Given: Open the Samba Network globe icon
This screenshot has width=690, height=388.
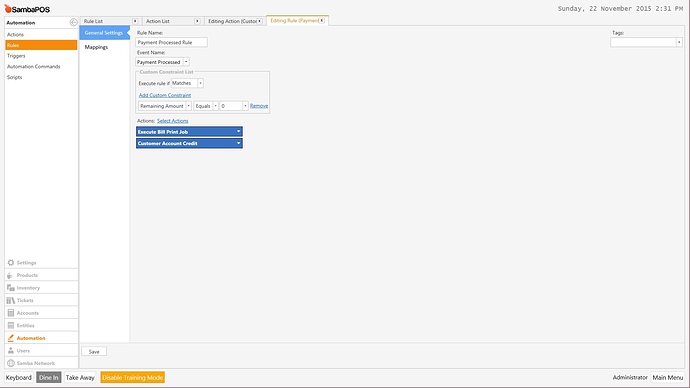Looking at the screenshot, I should pos(11,363).
